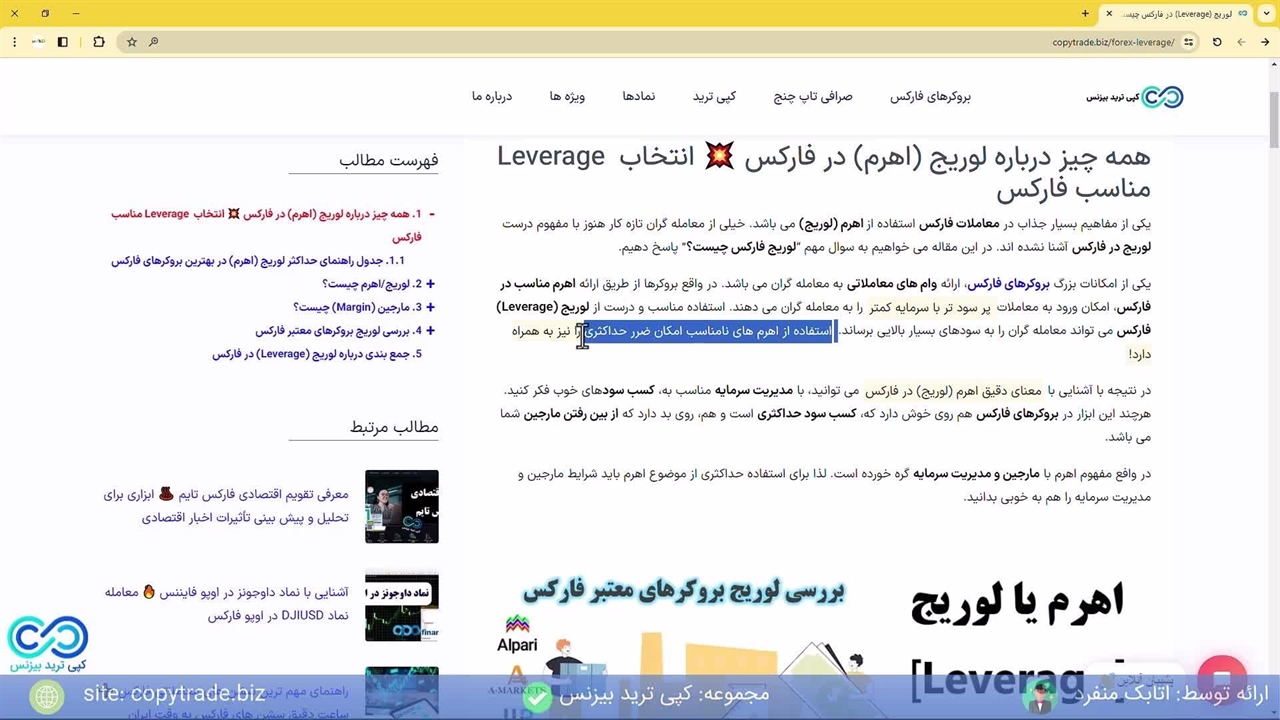Expand section 2 لوریج/اهرم چیست in contents

pos(430,284)
